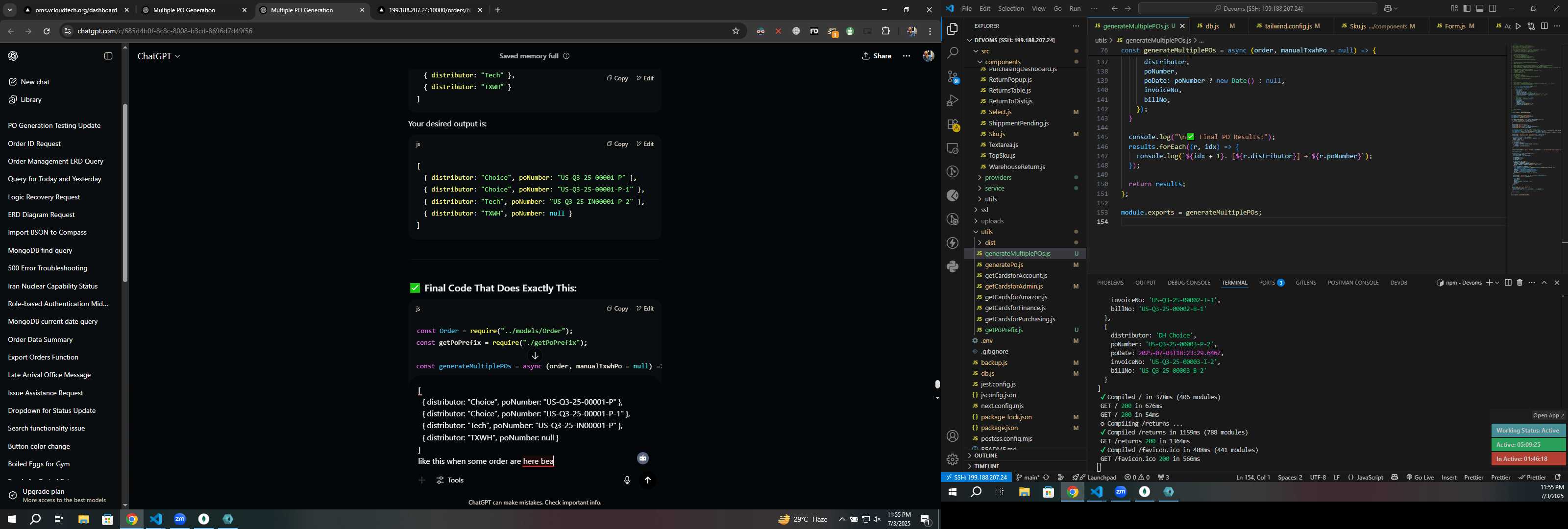Open the Selection menu in VS Code

1010,8
